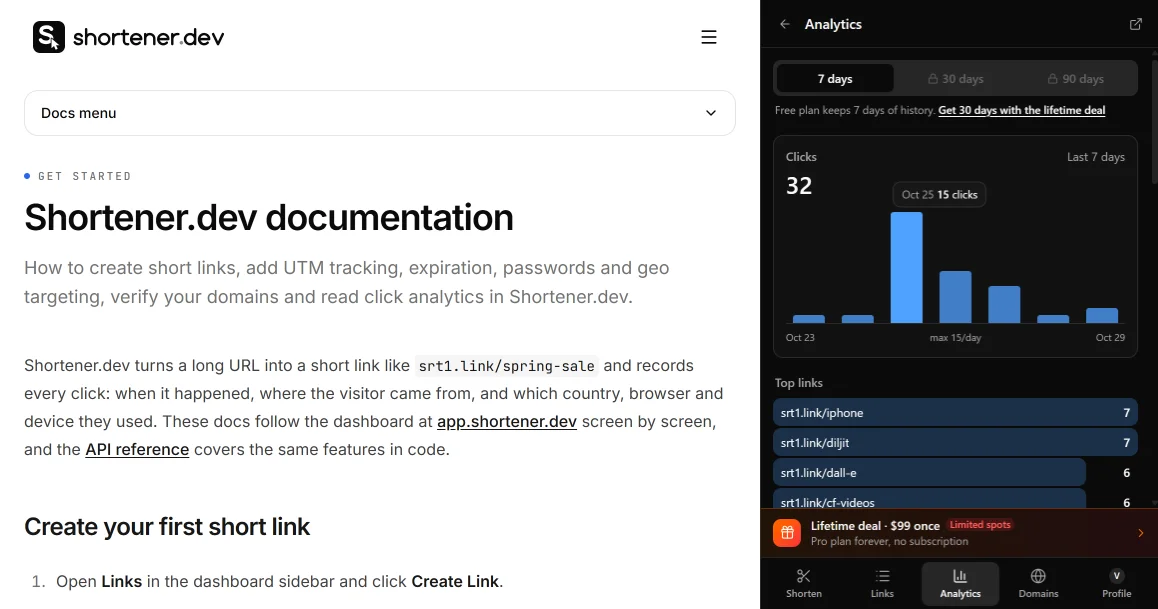Go to the Domains tab with globe icon
The width and height of the screenshot is (1158, 609).
tap(1038, 583)
